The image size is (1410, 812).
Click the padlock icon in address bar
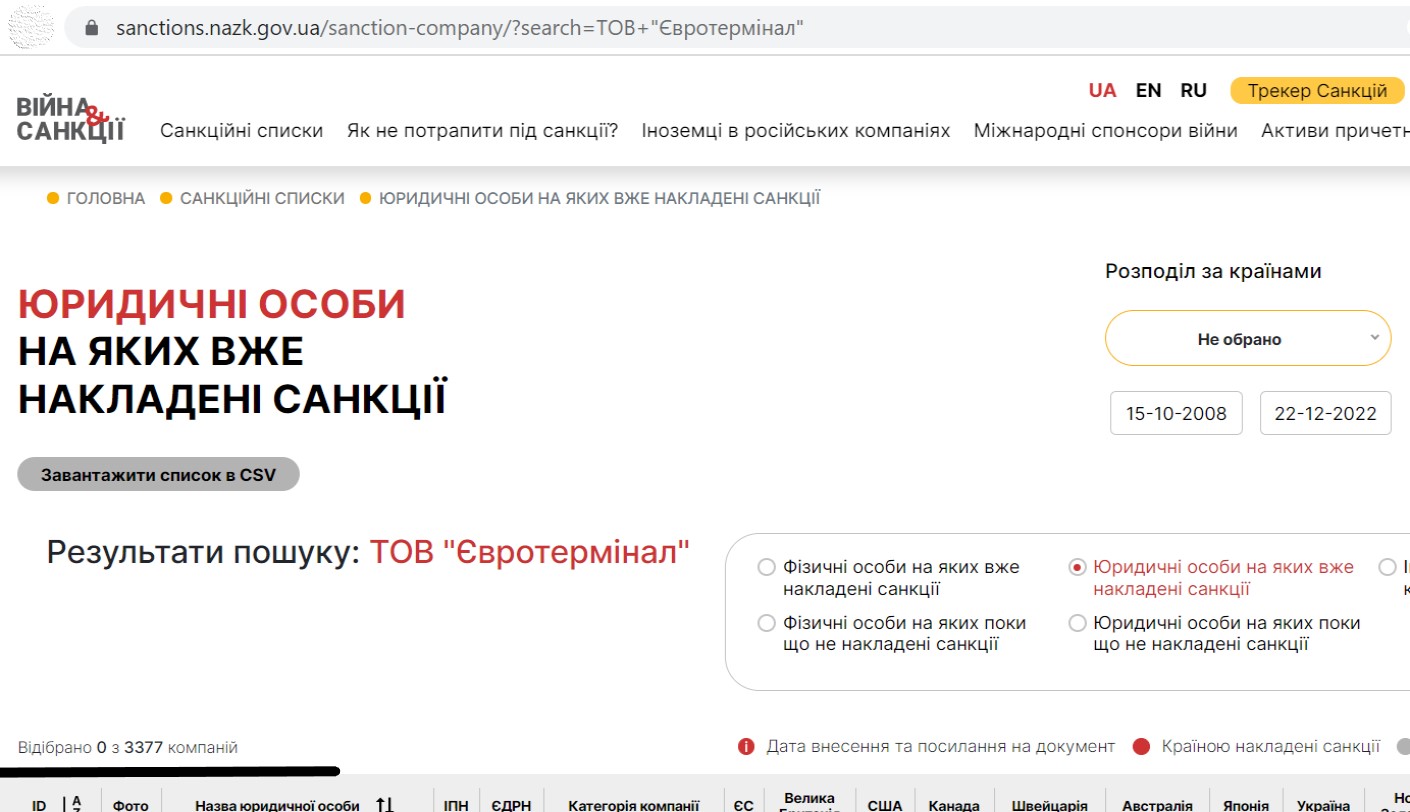[92, 28]
